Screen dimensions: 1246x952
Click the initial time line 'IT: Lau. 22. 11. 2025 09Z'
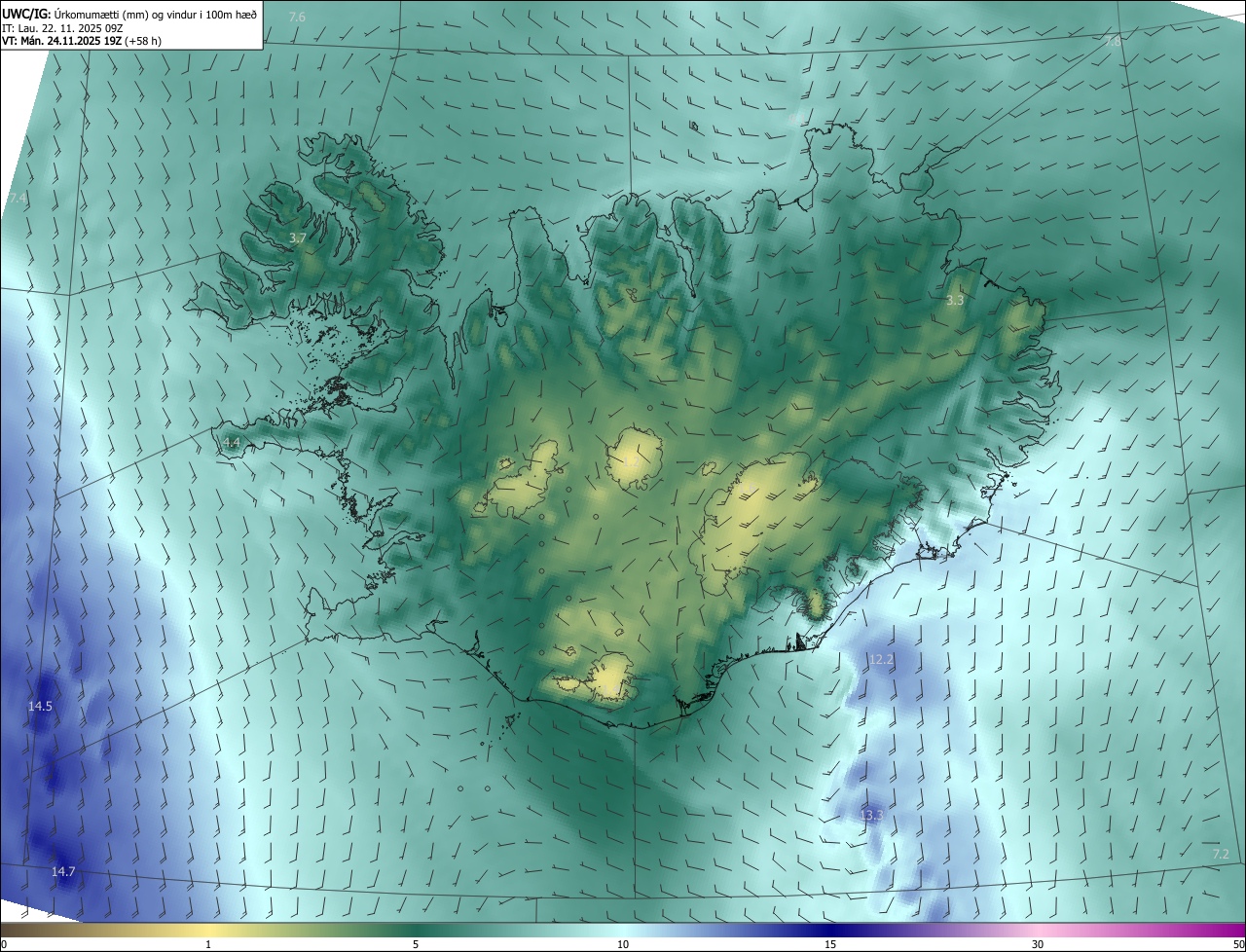[x=61, y=28]
